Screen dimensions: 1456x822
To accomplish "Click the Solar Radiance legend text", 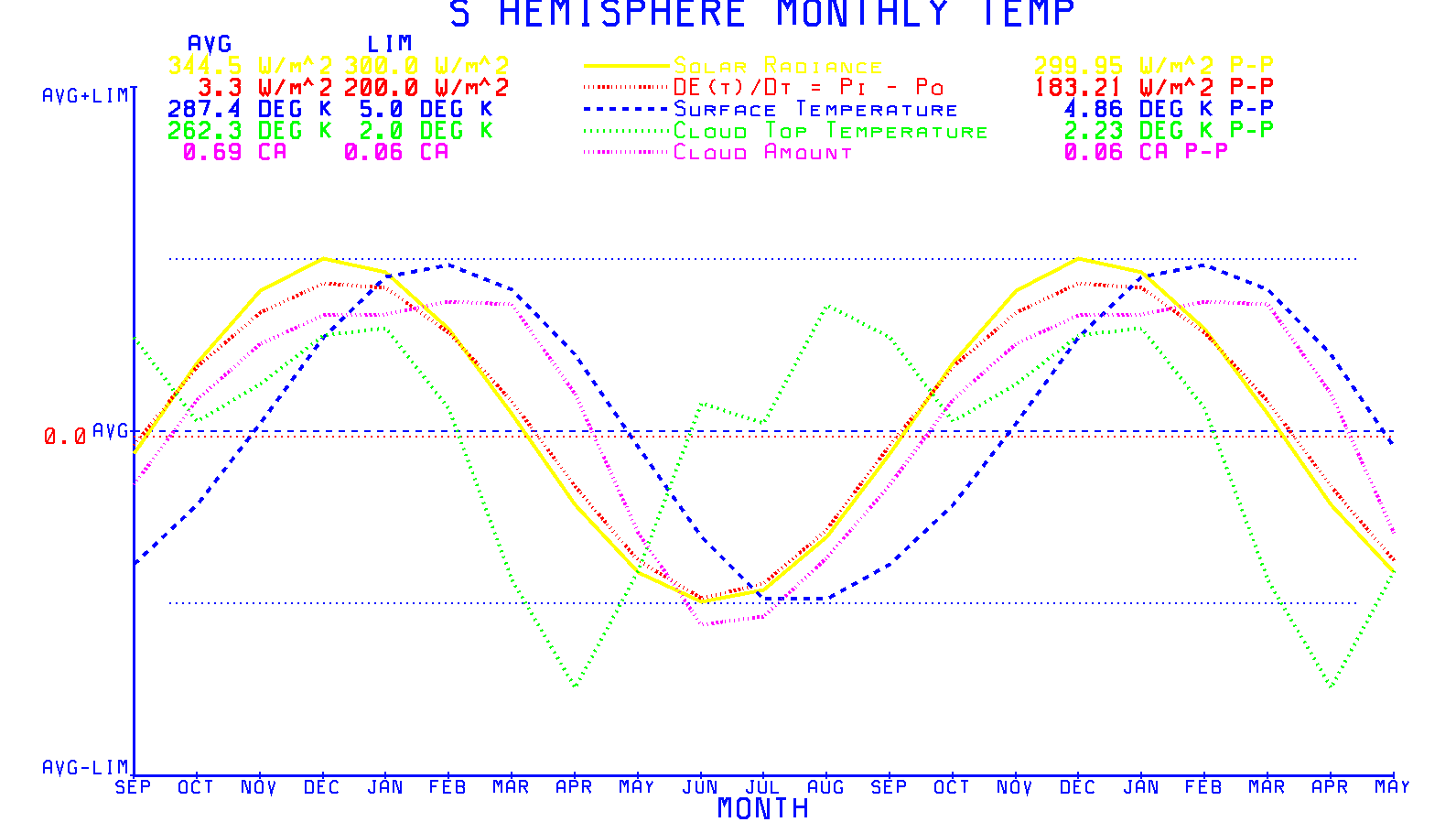I will tap(778, 66).
